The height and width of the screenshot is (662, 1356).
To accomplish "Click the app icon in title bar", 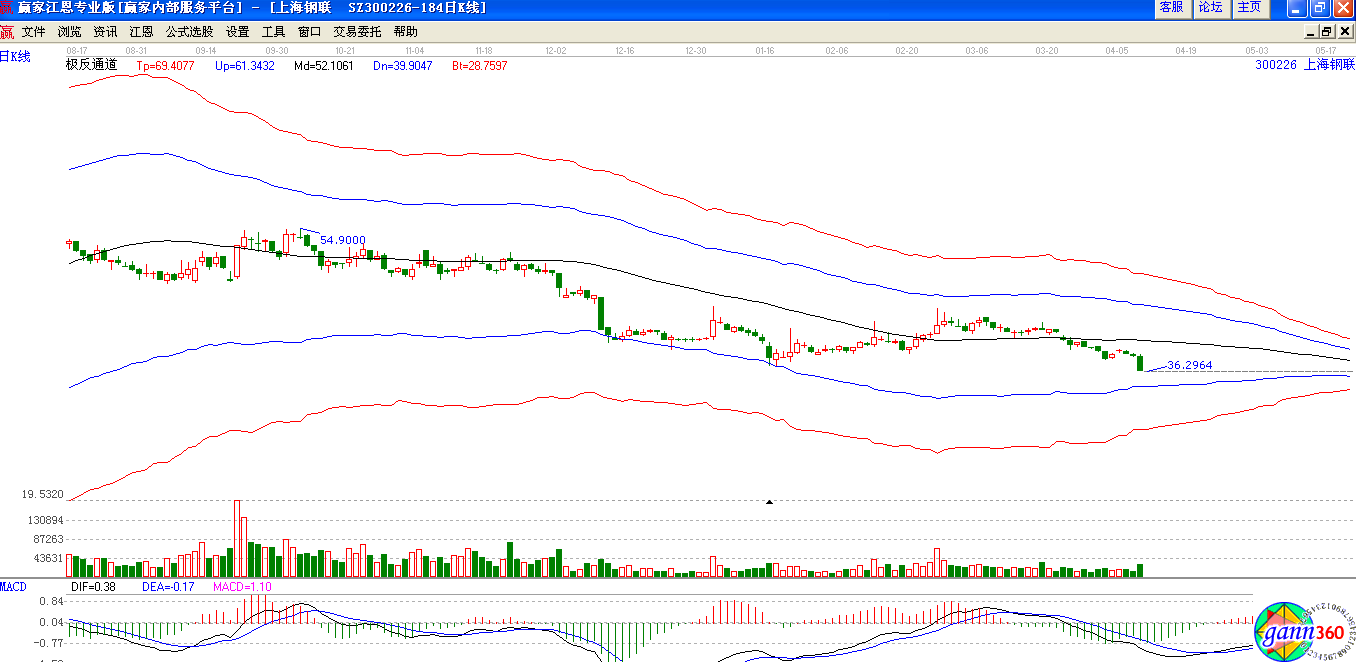I will click(8, 8).
